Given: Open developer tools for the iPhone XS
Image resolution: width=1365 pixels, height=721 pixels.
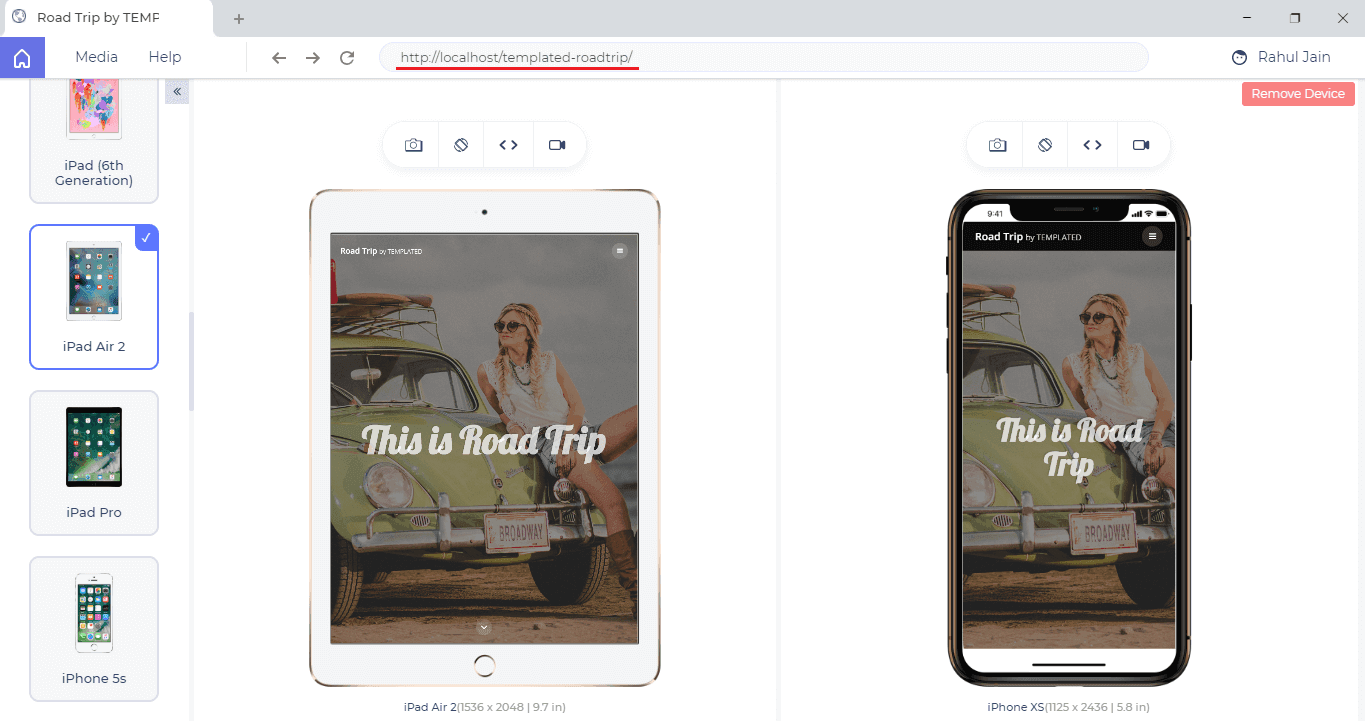Looking at the screenshot, I should click(x=1093, y=144).
